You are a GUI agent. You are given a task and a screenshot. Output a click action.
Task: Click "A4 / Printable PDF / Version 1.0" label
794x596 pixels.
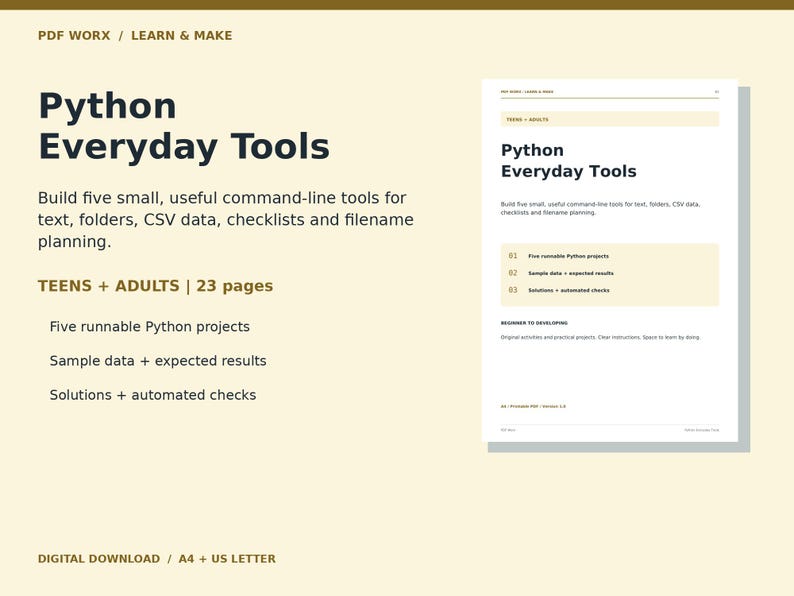coord(533,406)
